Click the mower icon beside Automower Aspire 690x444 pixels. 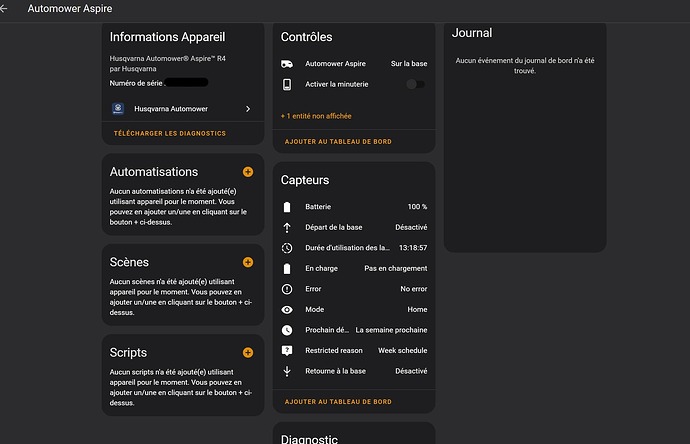[287, 64]
